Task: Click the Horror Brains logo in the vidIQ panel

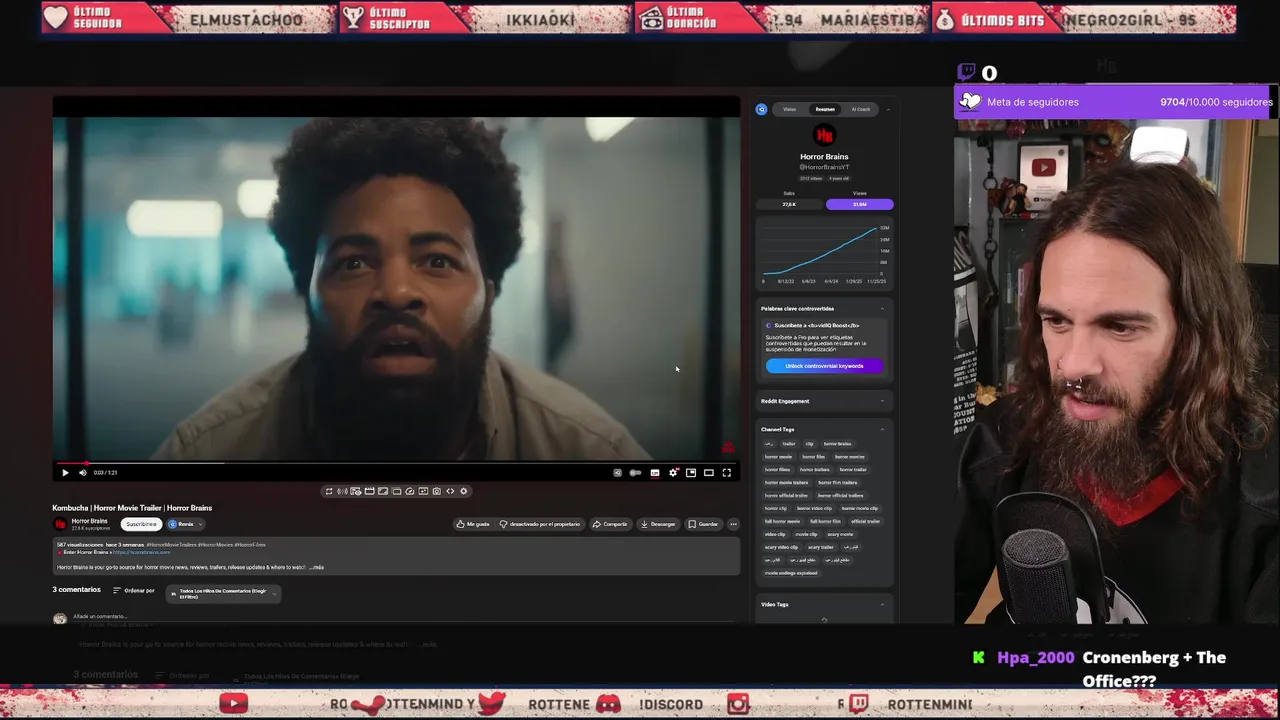Action: (824, 135)
